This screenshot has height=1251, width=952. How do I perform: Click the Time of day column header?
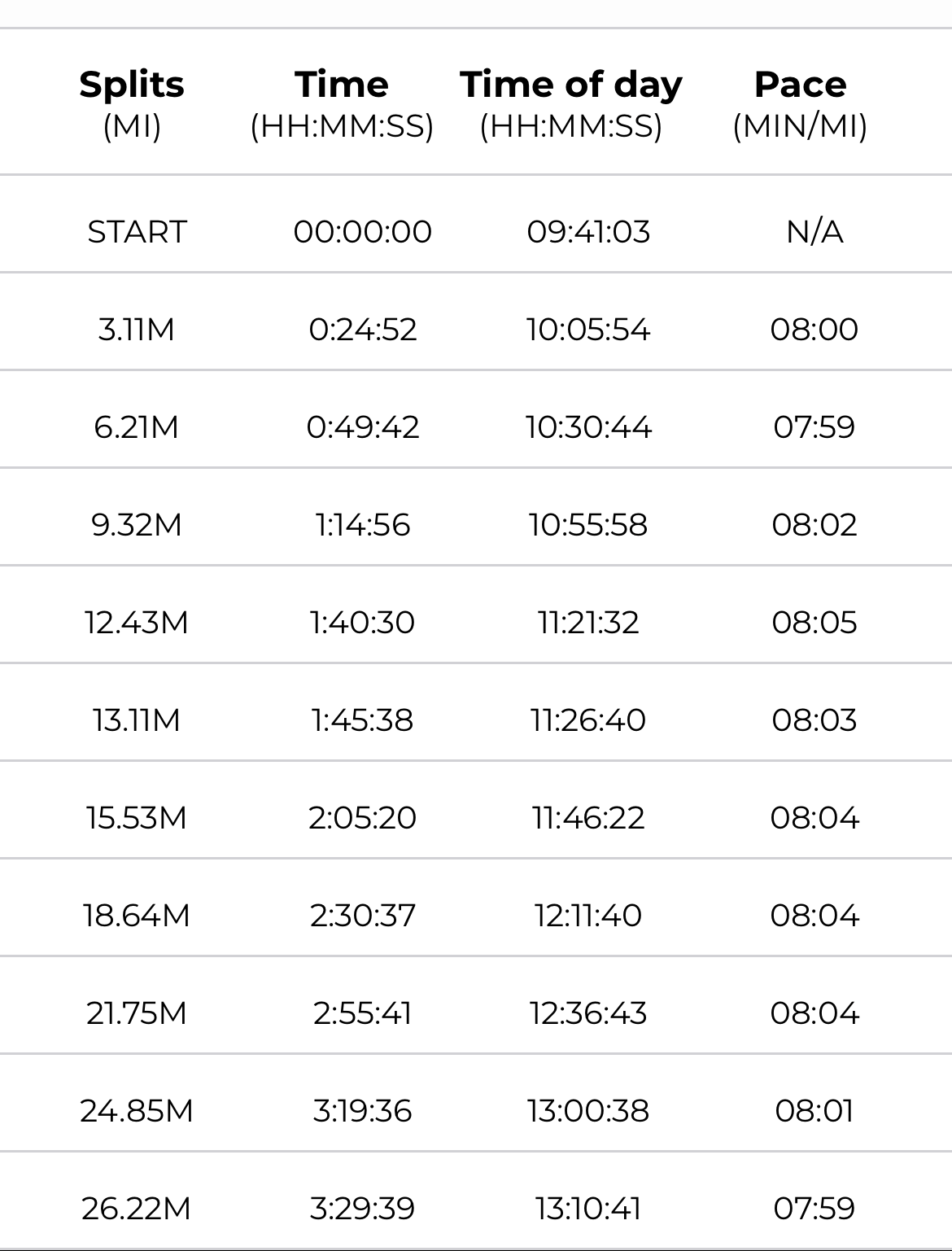coord(571,85)
